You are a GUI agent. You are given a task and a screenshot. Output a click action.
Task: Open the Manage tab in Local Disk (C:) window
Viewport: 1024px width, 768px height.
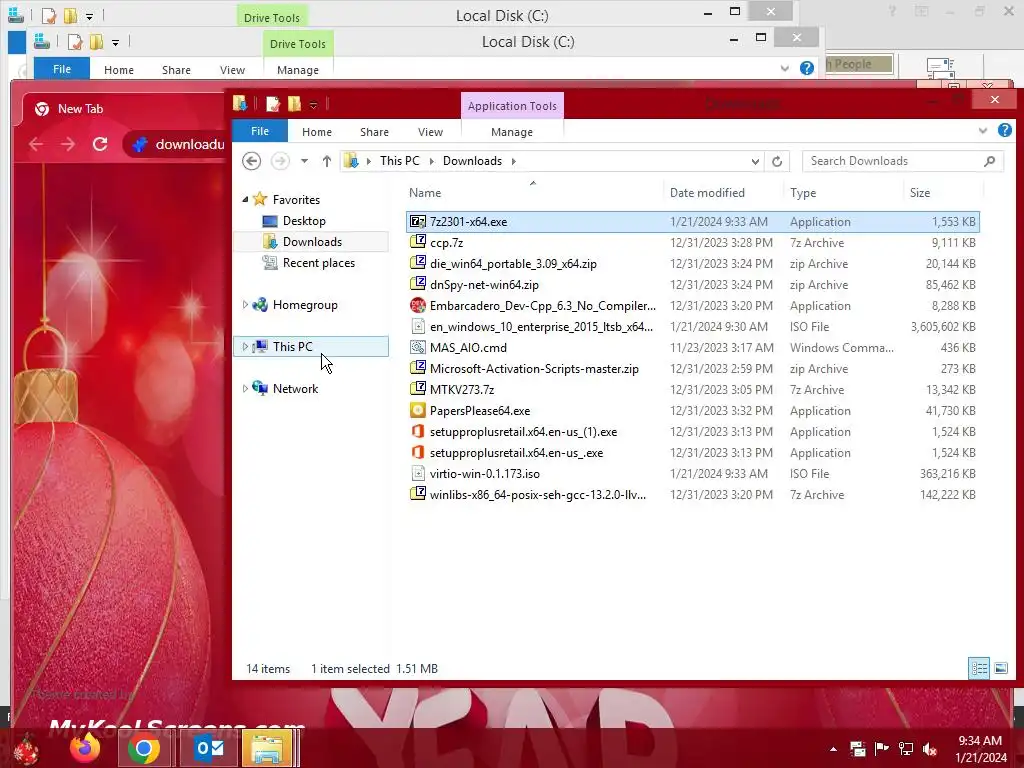tap(298, 70)
